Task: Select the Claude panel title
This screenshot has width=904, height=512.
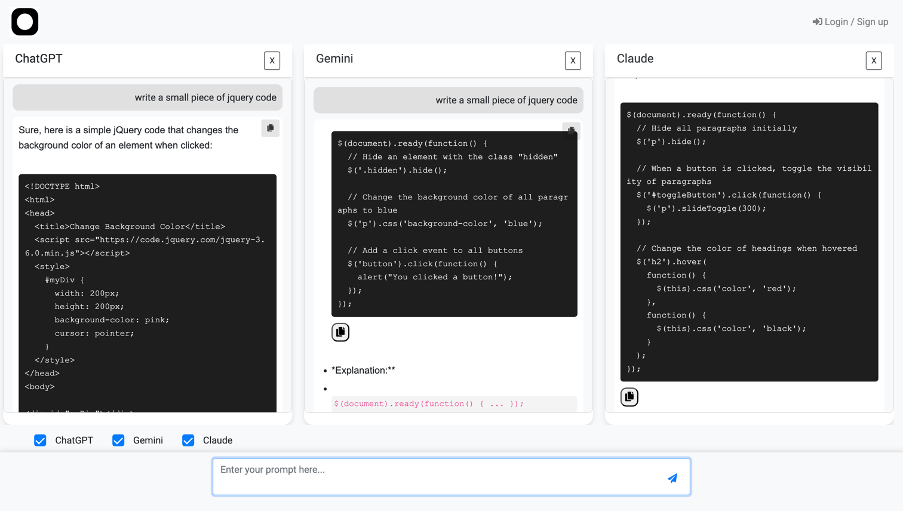Action: pos(635,59)
